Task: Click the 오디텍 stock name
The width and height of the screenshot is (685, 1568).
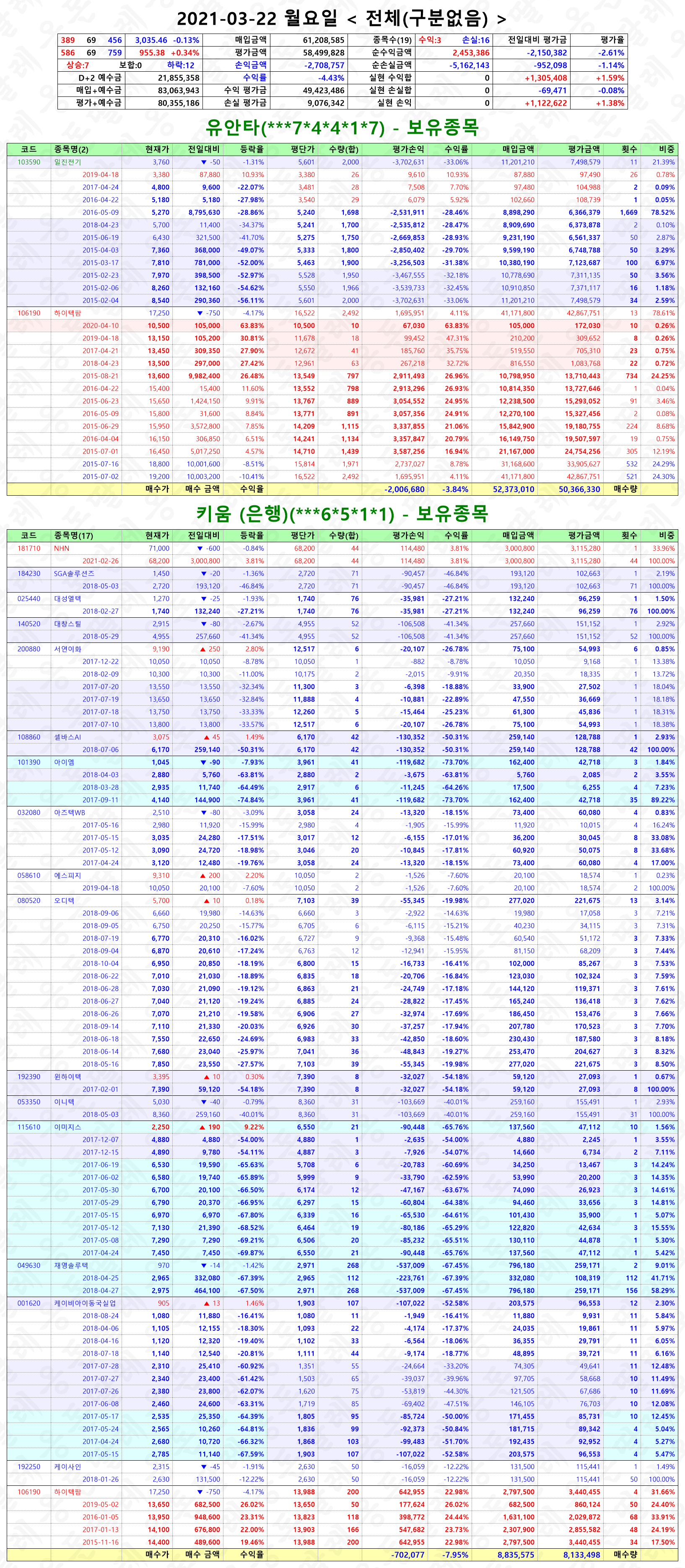Action: pos(64,900)
